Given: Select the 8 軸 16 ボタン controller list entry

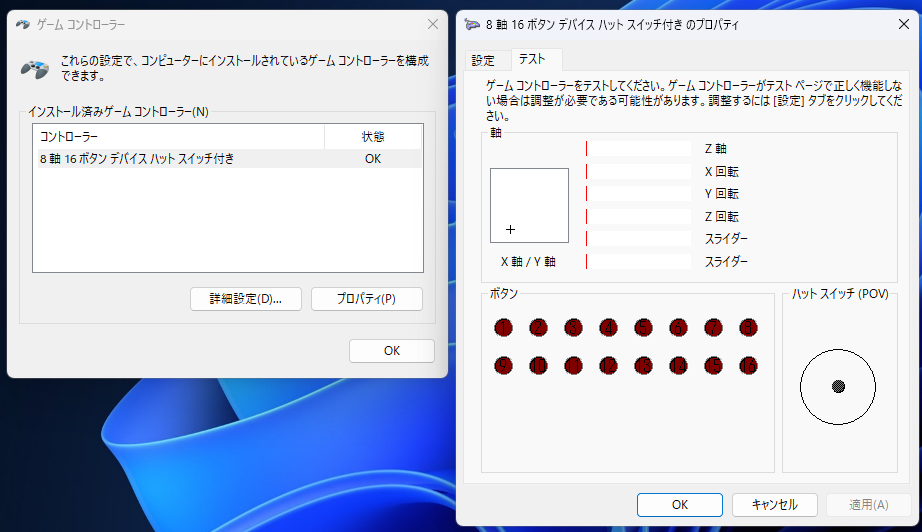Looking at the screenshot, I should [137, 158].
